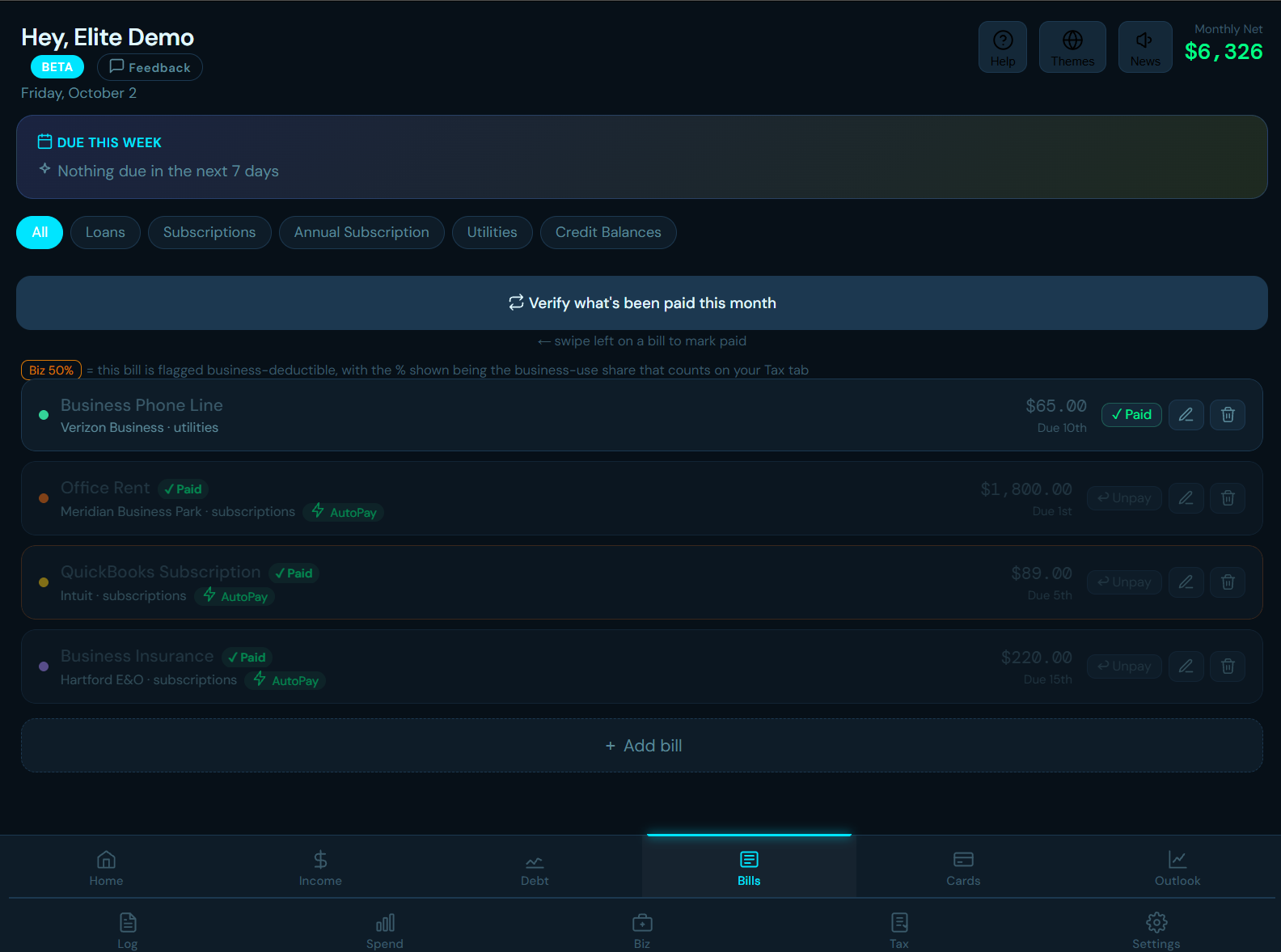The height and width of the screenshot is (952, 1281).
Task: Unpay the QuickBooks Subscription bill
Action: coord(1124,582)
